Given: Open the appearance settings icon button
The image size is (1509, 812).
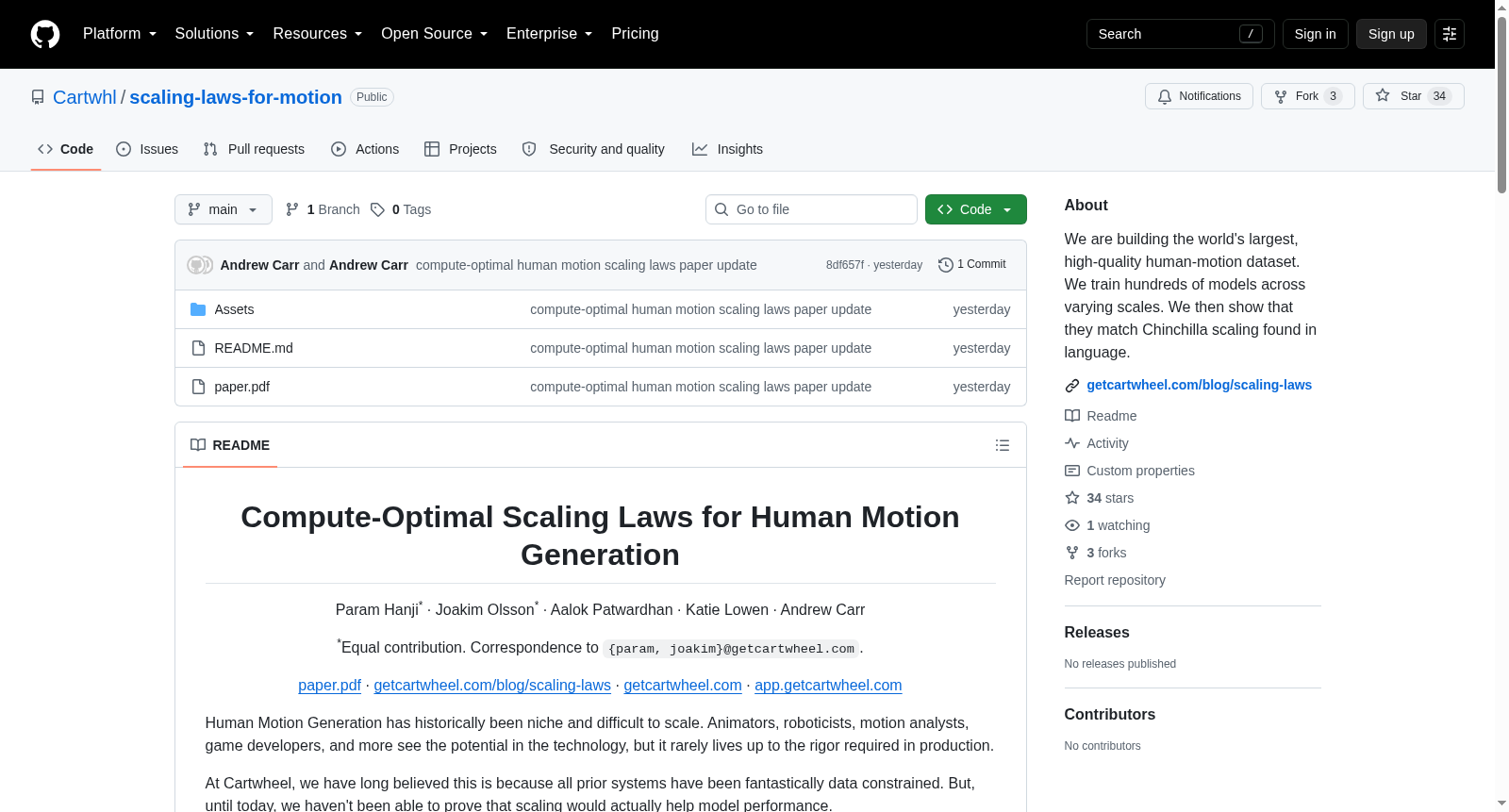Looking at the screenshot, I should [1450, 34].
